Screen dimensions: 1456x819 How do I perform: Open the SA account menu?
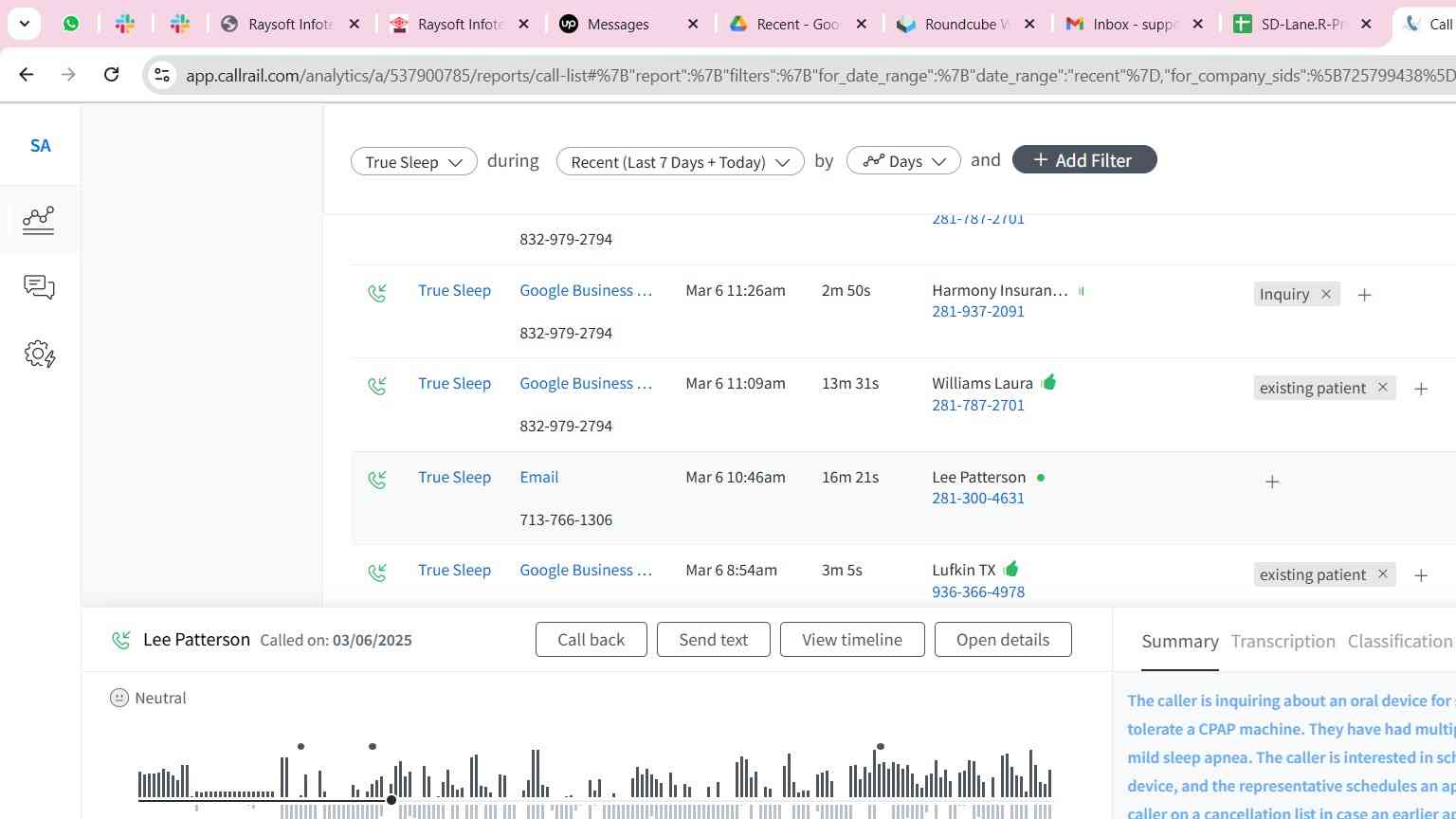tap(40, 146)
